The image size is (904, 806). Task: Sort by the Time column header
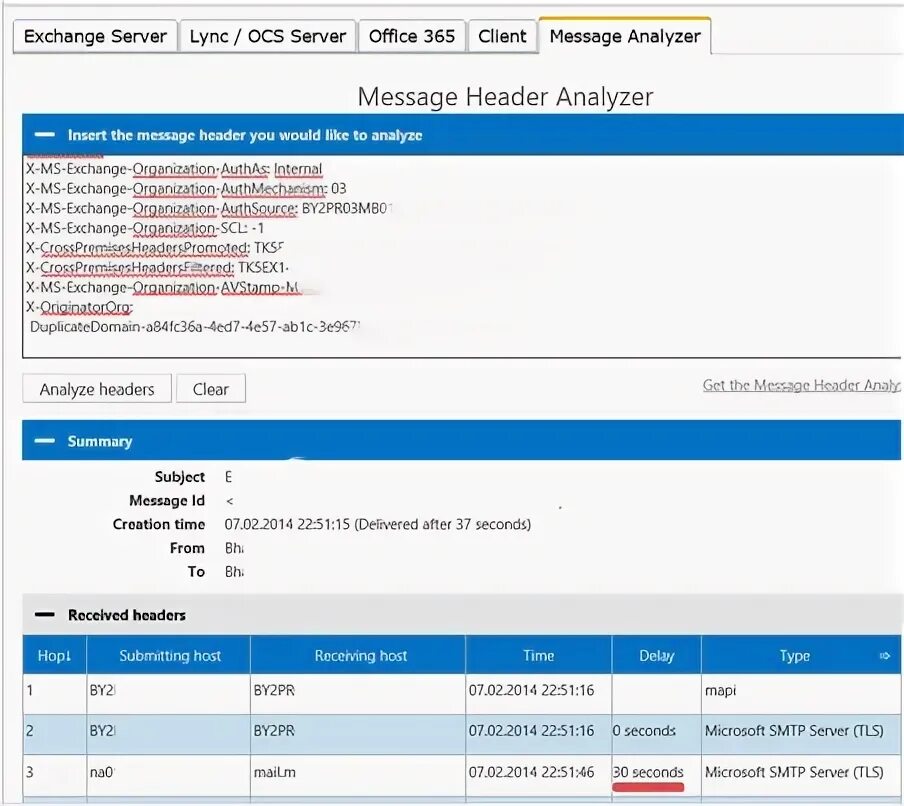pyautogui.click(x=538, y=656)
